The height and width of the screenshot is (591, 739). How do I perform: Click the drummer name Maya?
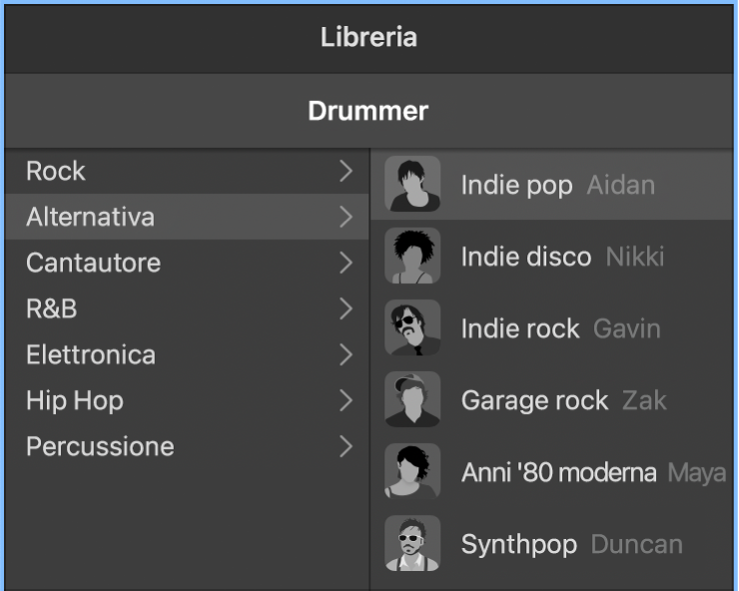coord(697,474)
